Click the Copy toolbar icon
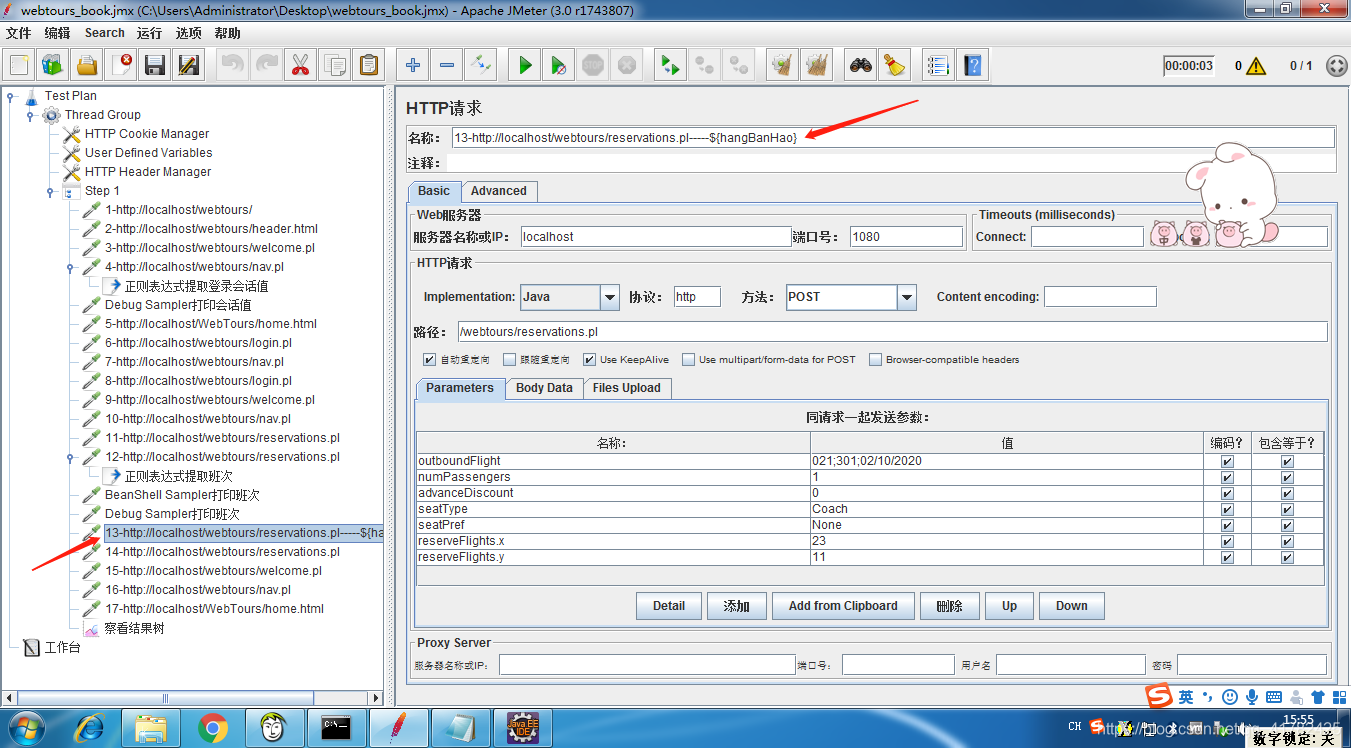 (x=334, y=65)
